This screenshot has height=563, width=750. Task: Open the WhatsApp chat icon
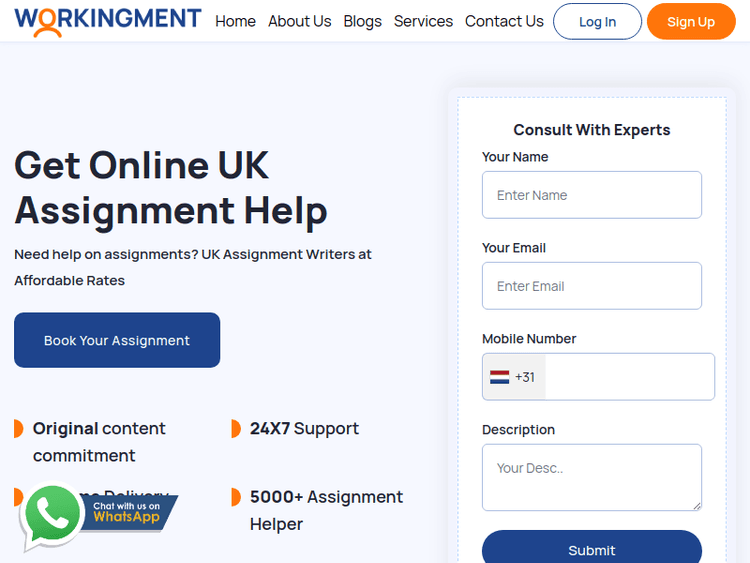click(51, 516)
